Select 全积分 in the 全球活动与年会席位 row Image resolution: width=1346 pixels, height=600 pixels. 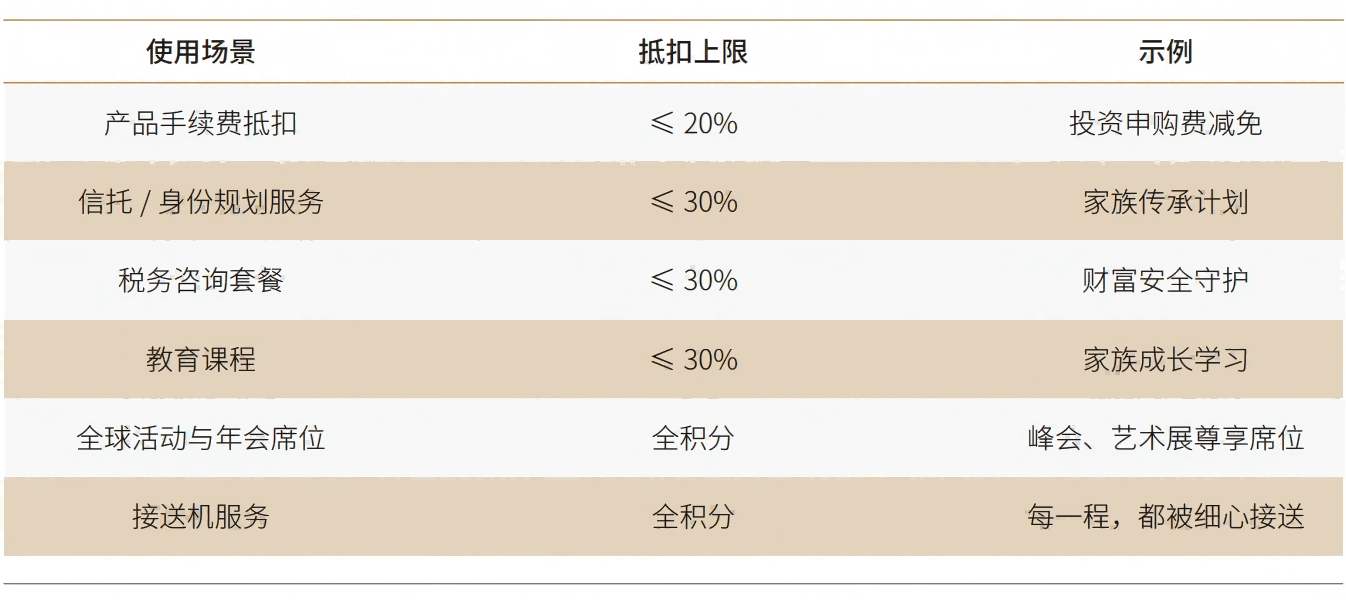point(693,438)
